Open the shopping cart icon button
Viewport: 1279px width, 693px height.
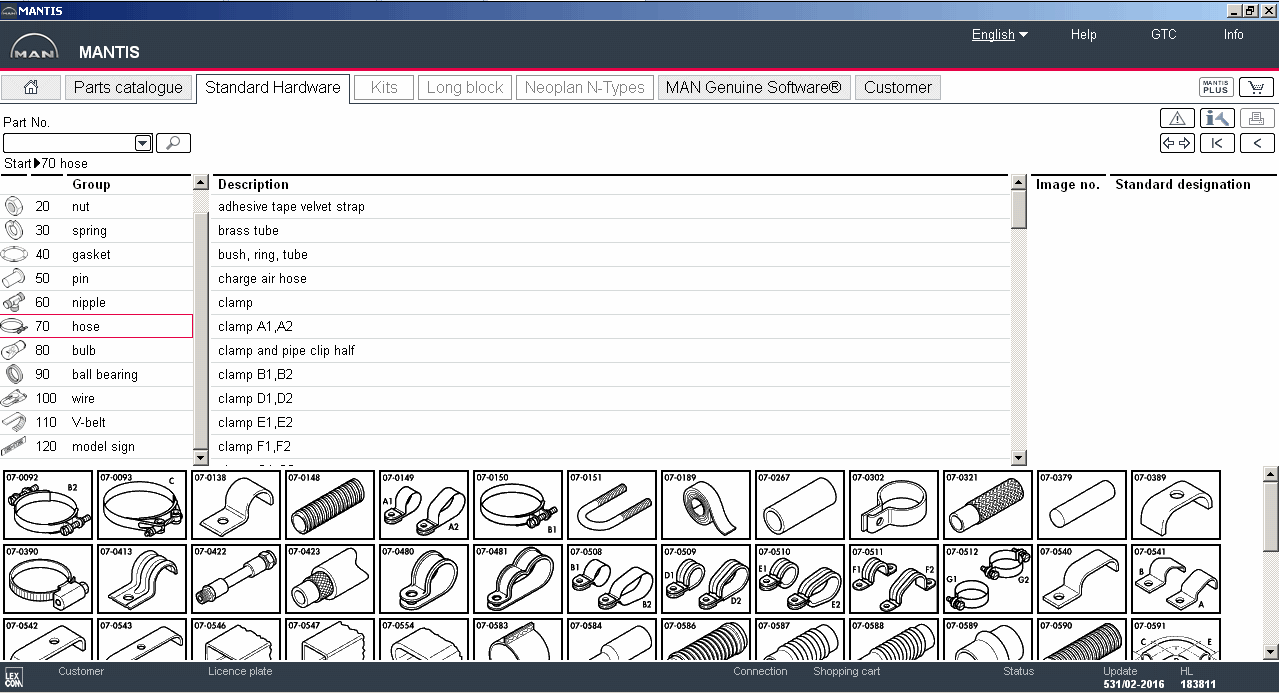pyautogui.click(x=1257, y=87)
